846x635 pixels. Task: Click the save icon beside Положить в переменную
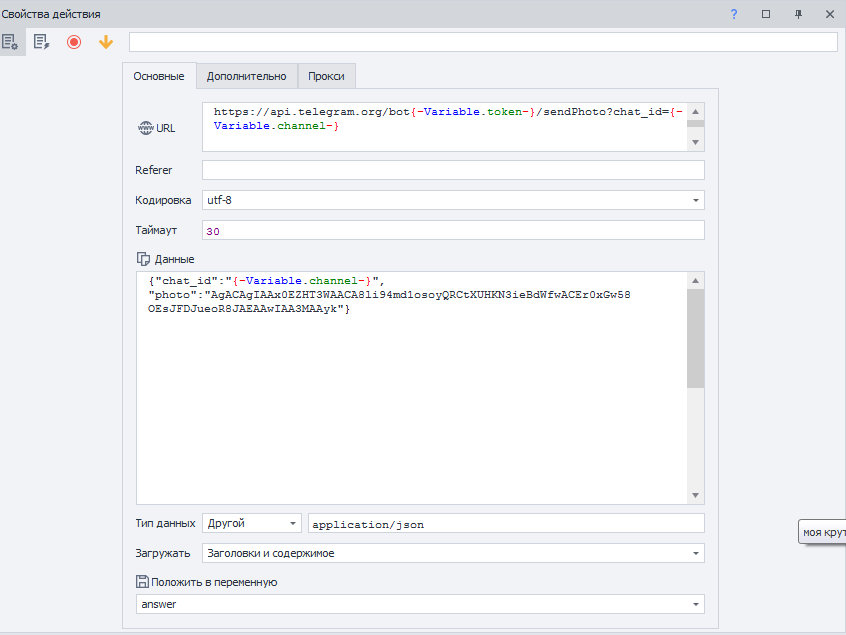point(142,582)
